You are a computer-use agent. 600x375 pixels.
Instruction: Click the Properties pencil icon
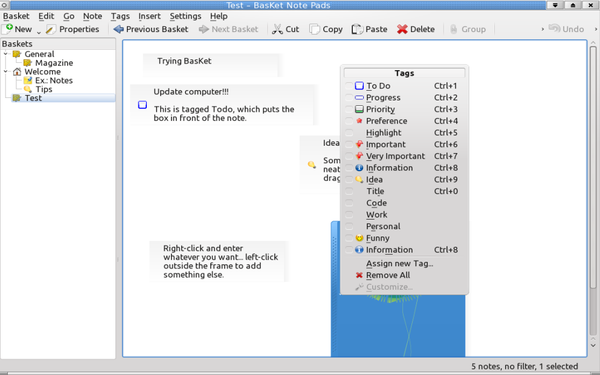coord(51,29)
